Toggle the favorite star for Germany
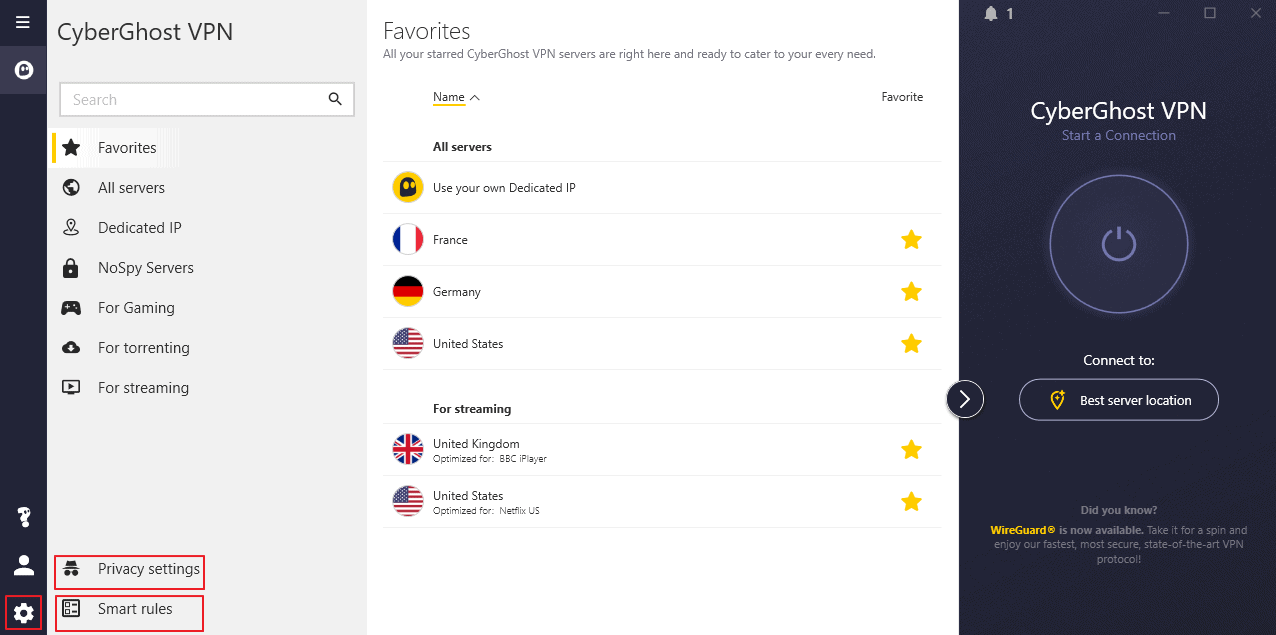The height and width of the screenshot is (635, 1276). (x=911, y=291)
